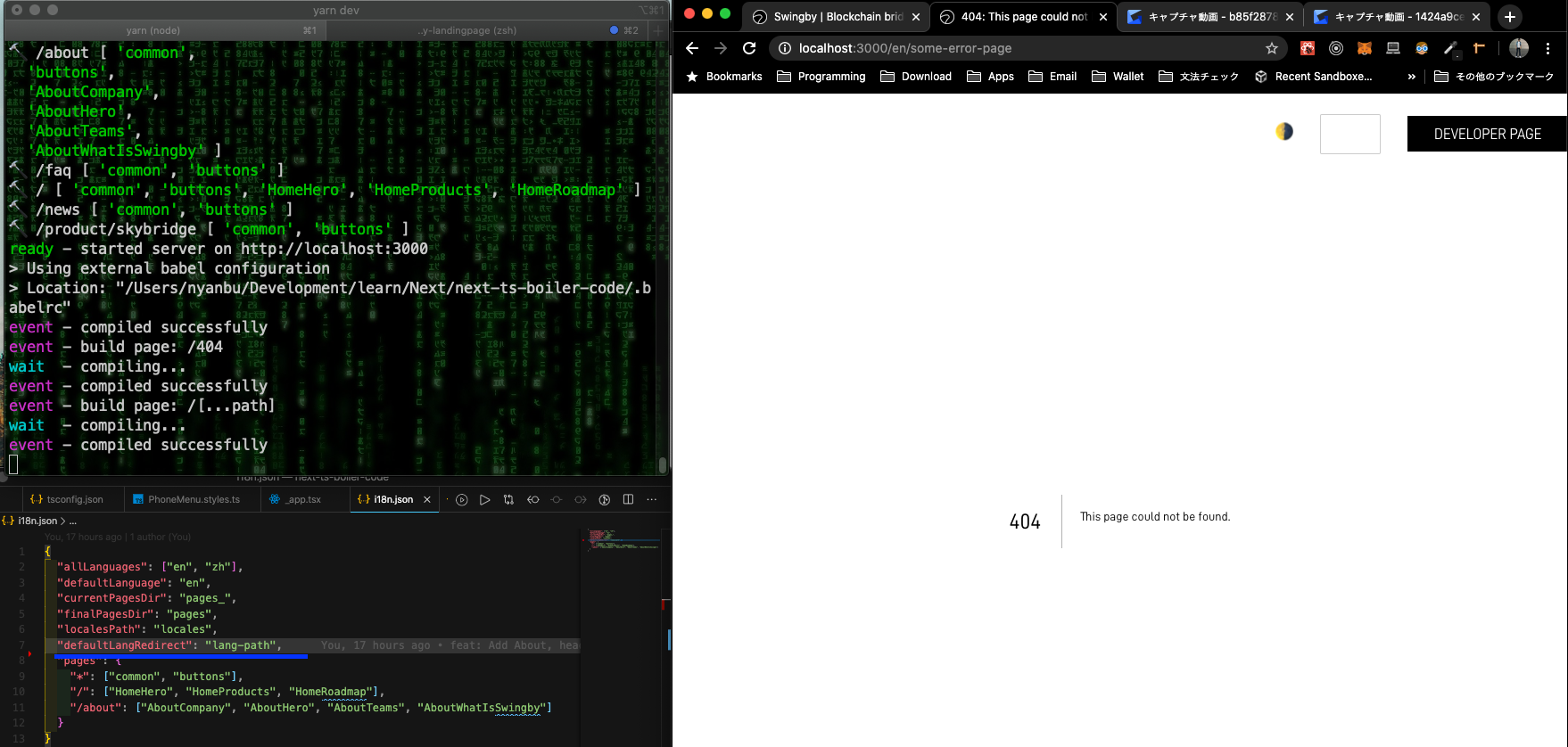The height and width of the screenshot is (747, 1568).
Task: Open Chrome's three-dot menu
Action: coord(1547,48)
